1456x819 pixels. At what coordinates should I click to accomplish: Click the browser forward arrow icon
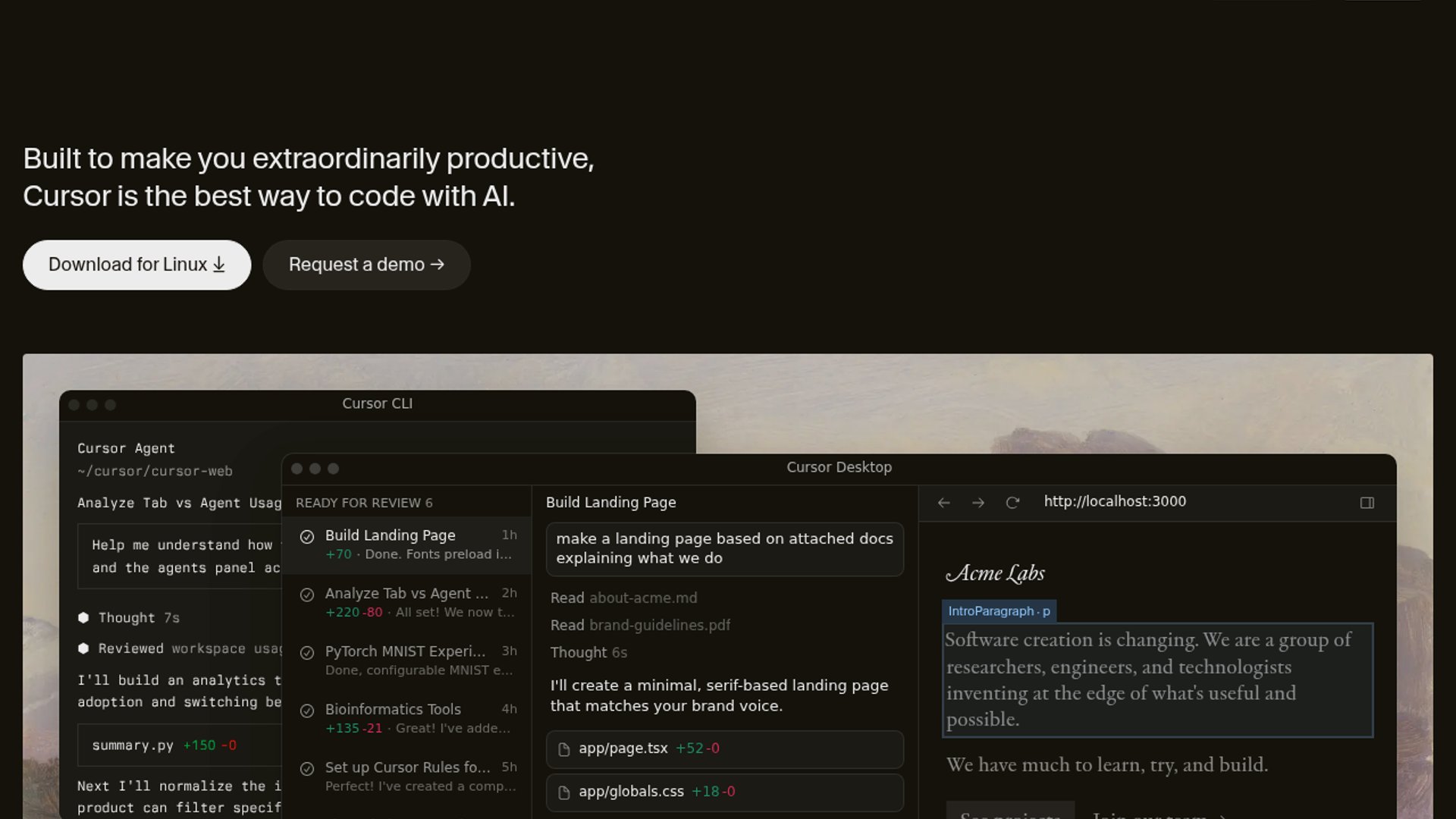point(978,503)
